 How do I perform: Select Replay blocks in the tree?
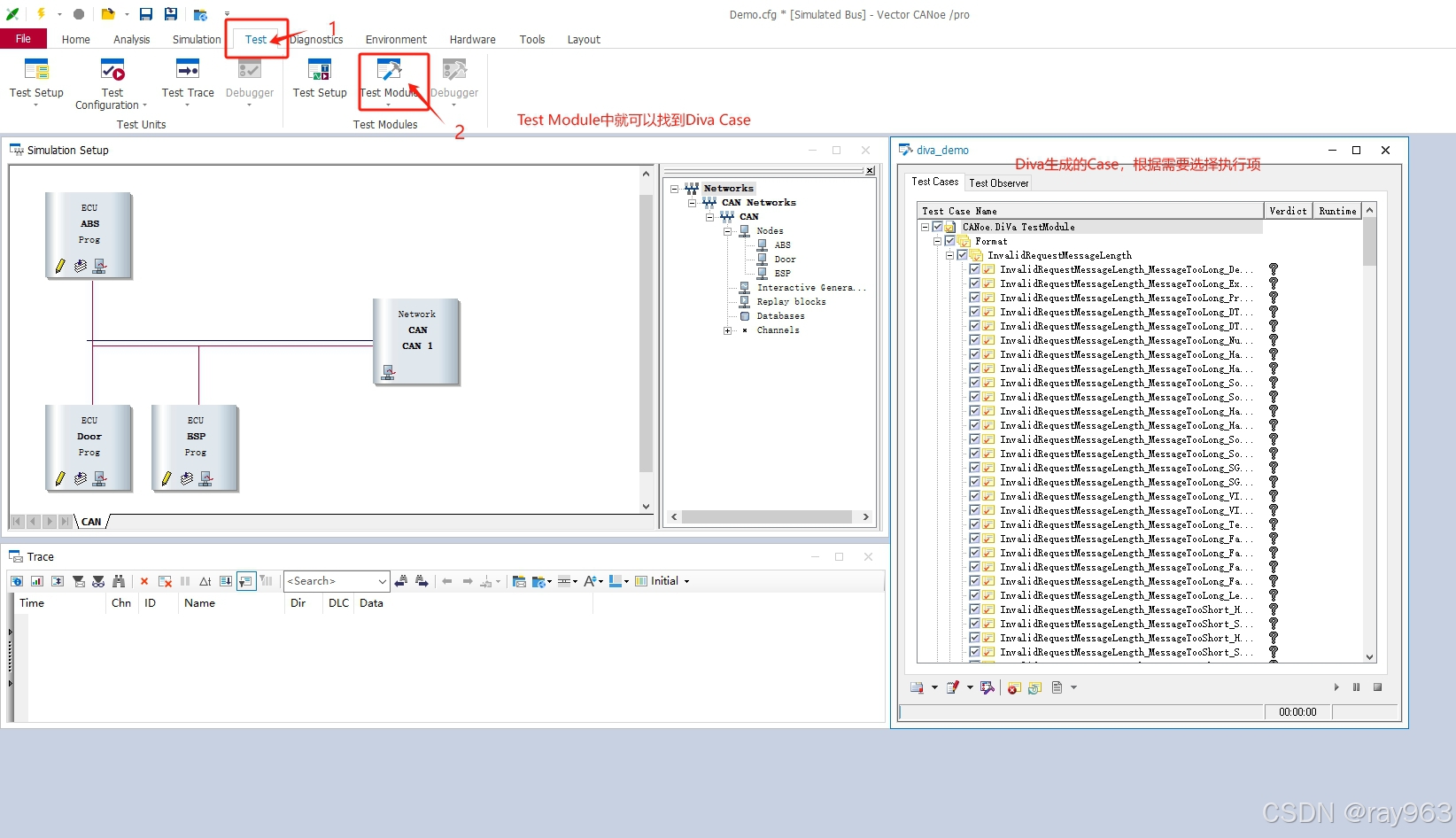791,302
